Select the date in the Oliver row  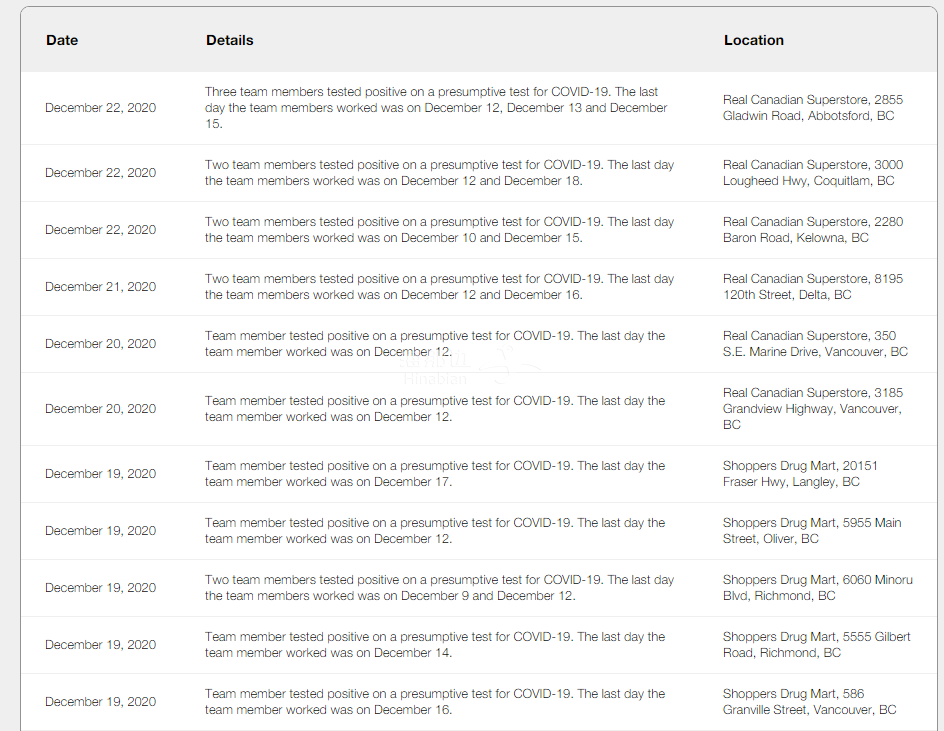[101, 531]
